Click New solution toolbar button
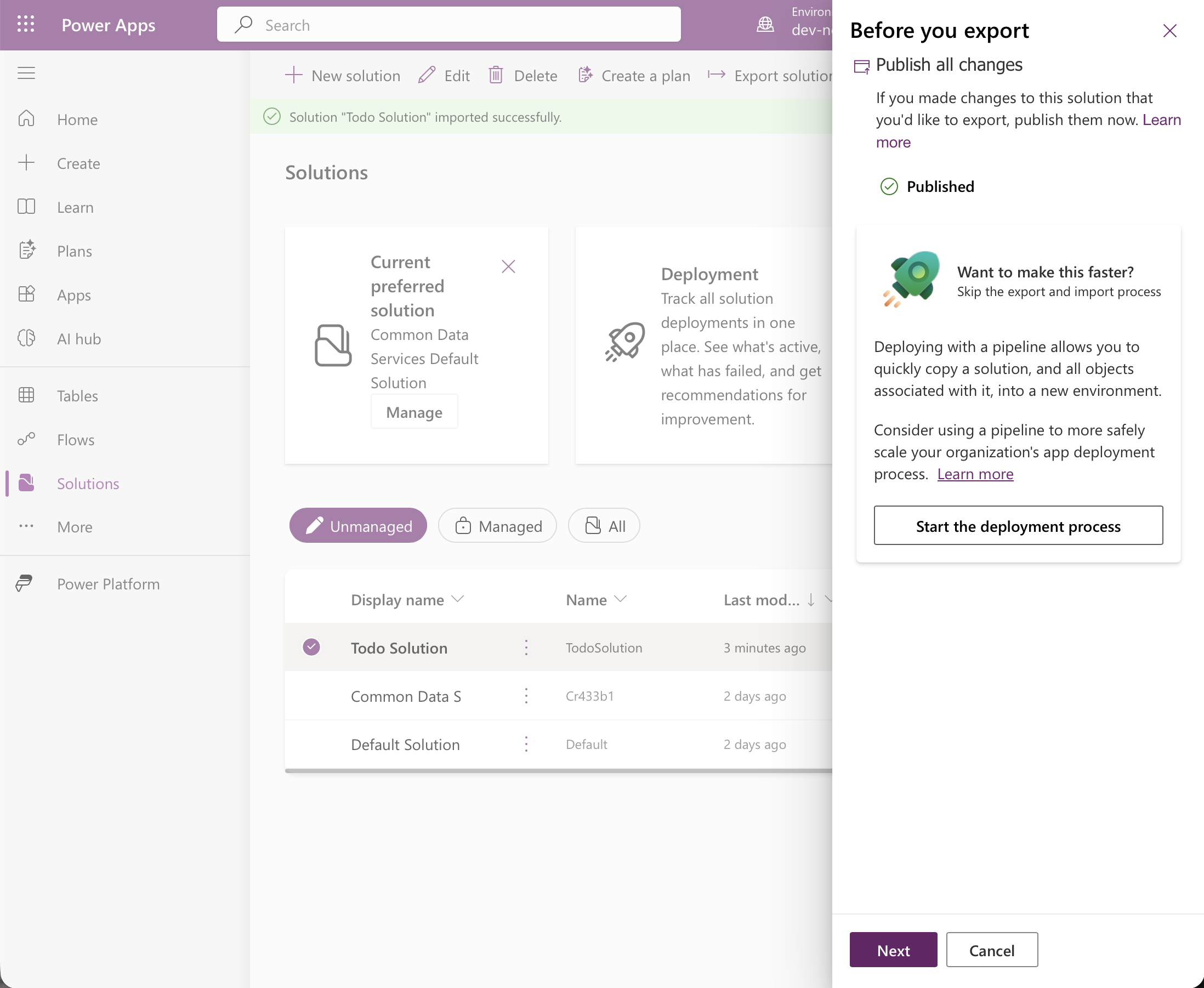 [x=343, y=76]
